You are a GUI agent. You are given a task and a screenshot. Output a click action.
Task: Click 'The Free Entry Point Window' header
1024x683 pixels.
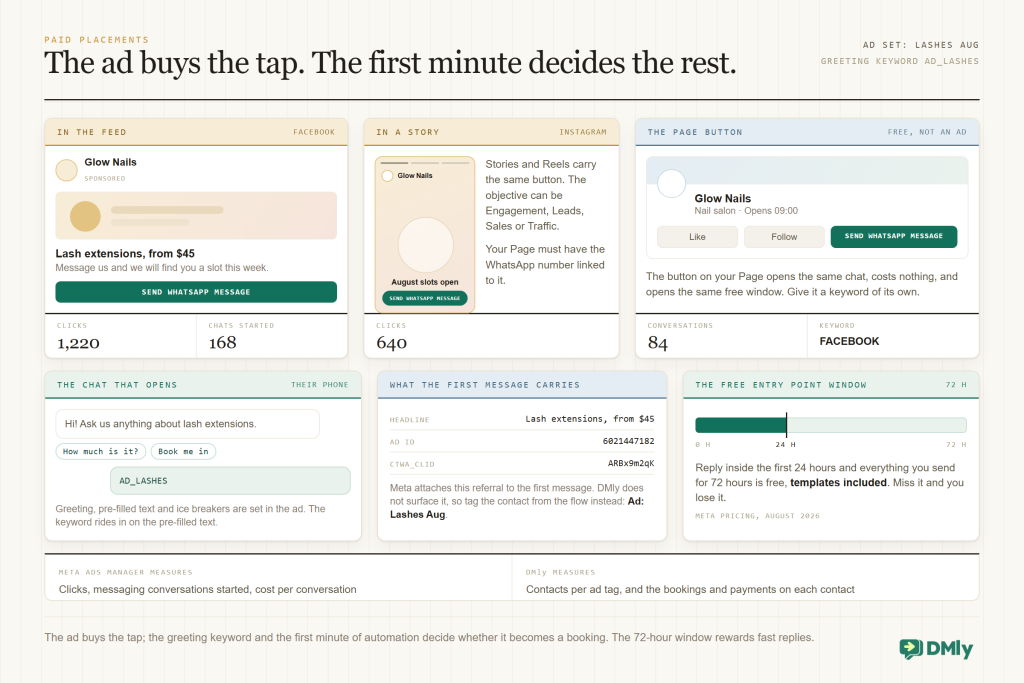pyautogui.click(x=831, y=385)
